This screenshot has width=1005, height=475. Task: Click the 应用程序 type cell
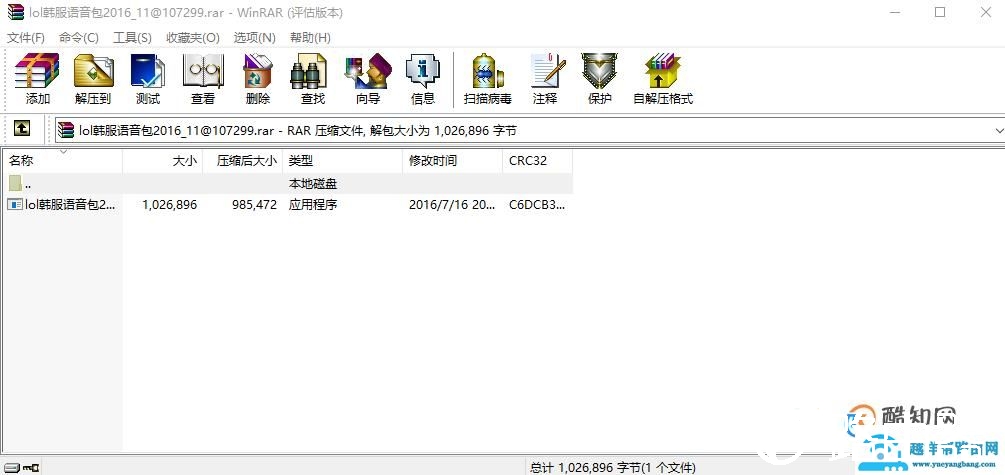pyautogui.click(x=313, y=205)
